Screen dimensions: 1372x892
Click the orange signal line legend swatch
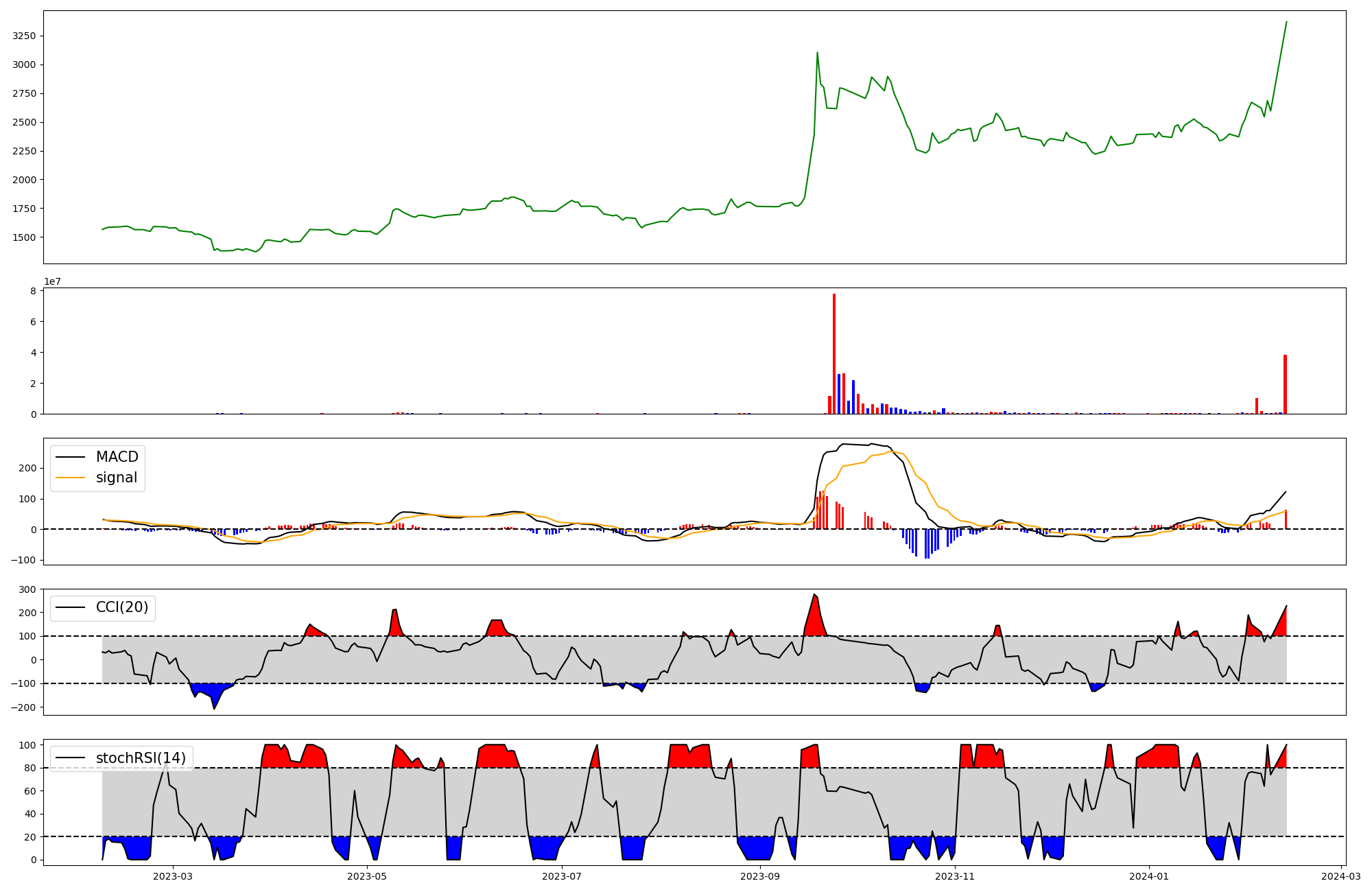[70, 478]
